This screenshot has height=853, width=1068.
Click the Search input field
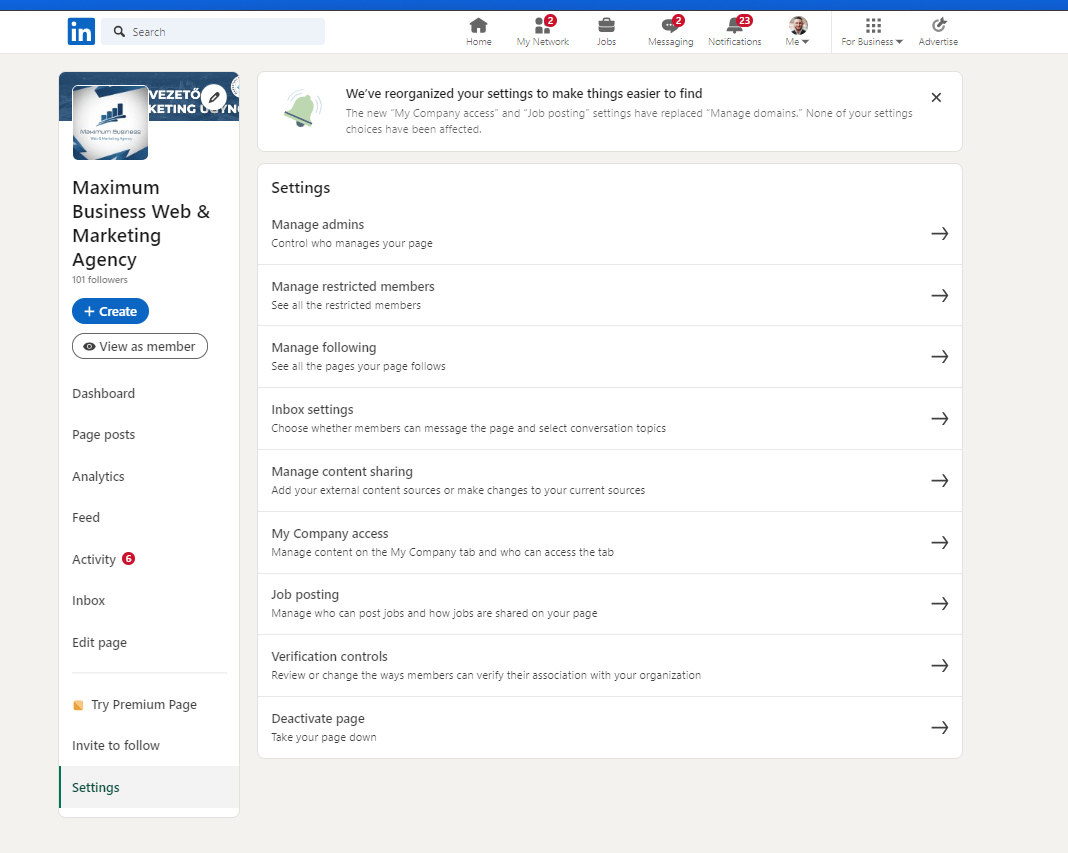pyautogui.click(x=213, y=31)
